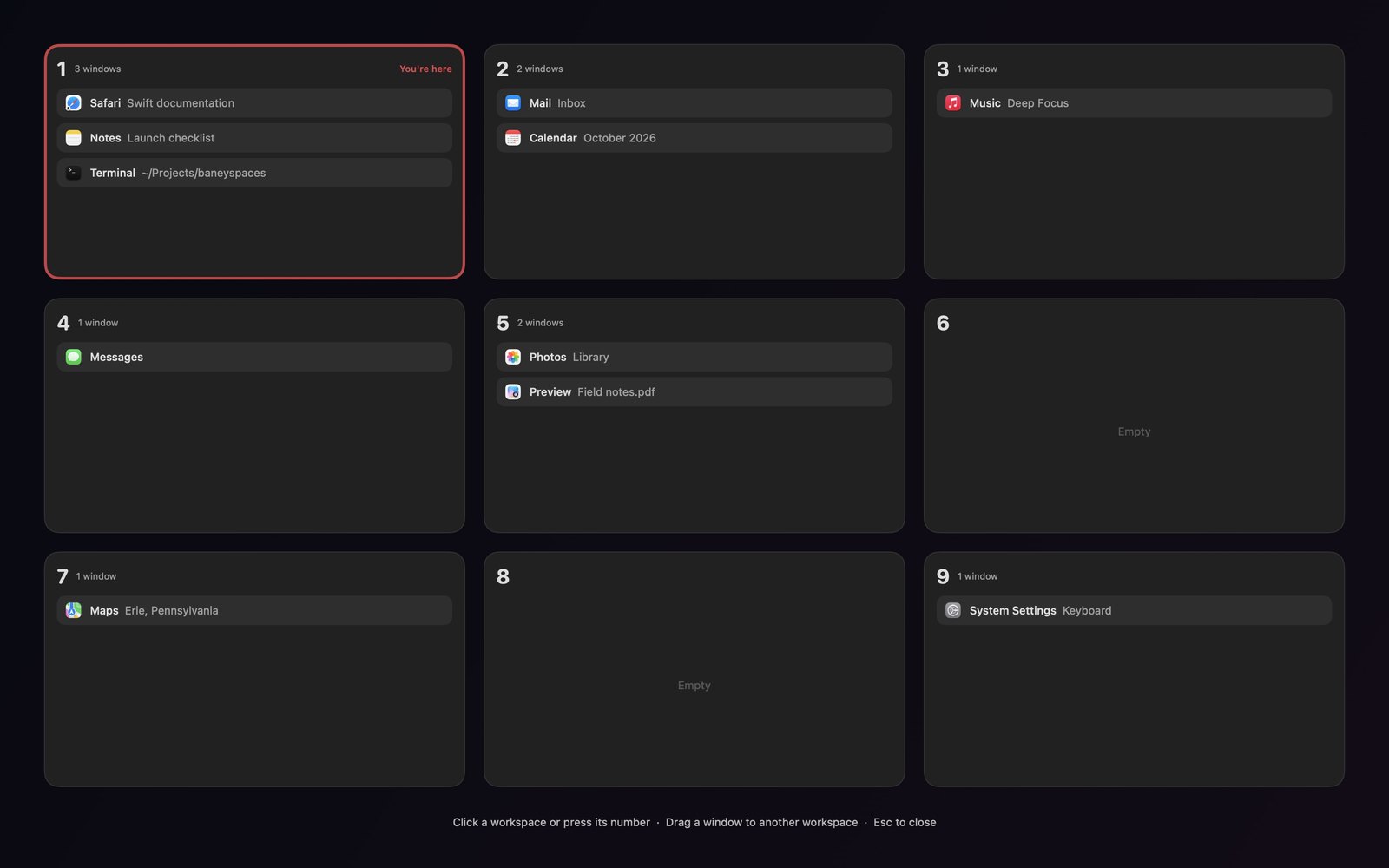Select 'Library' window title
Screen dimensions: 1389x868
(x=590, y=357)
